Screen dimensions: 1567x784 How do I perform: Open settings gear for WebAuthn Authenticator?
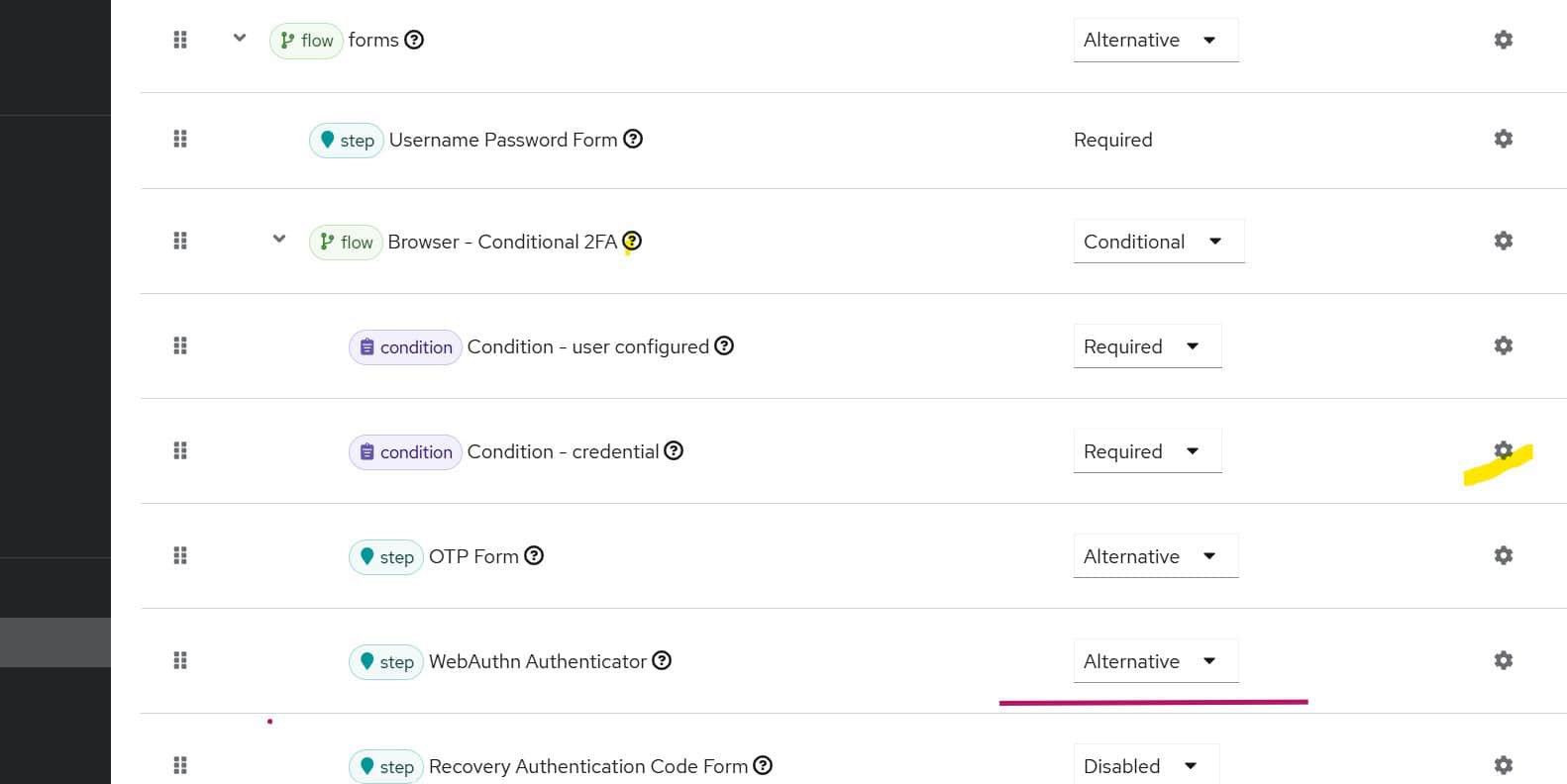pyautogui.click(x=1503, y=660)
